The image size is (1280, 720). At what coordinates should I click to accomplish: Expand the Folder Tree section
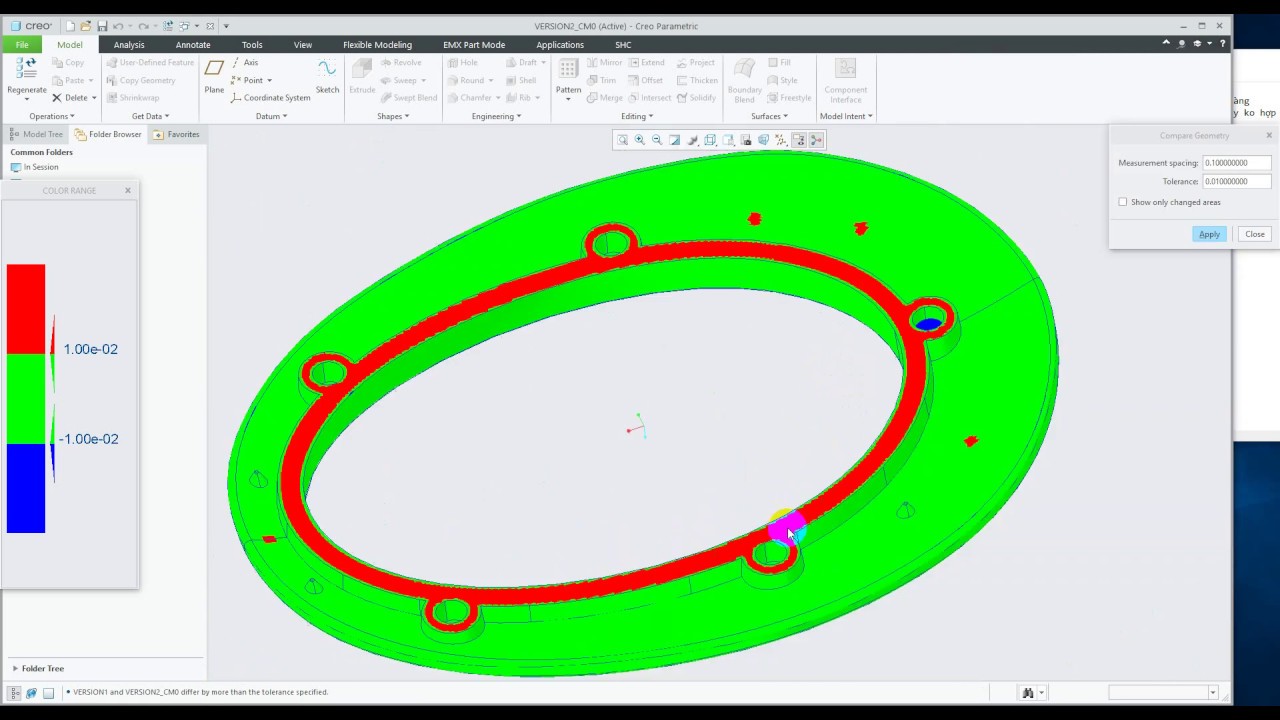point(15,668)
